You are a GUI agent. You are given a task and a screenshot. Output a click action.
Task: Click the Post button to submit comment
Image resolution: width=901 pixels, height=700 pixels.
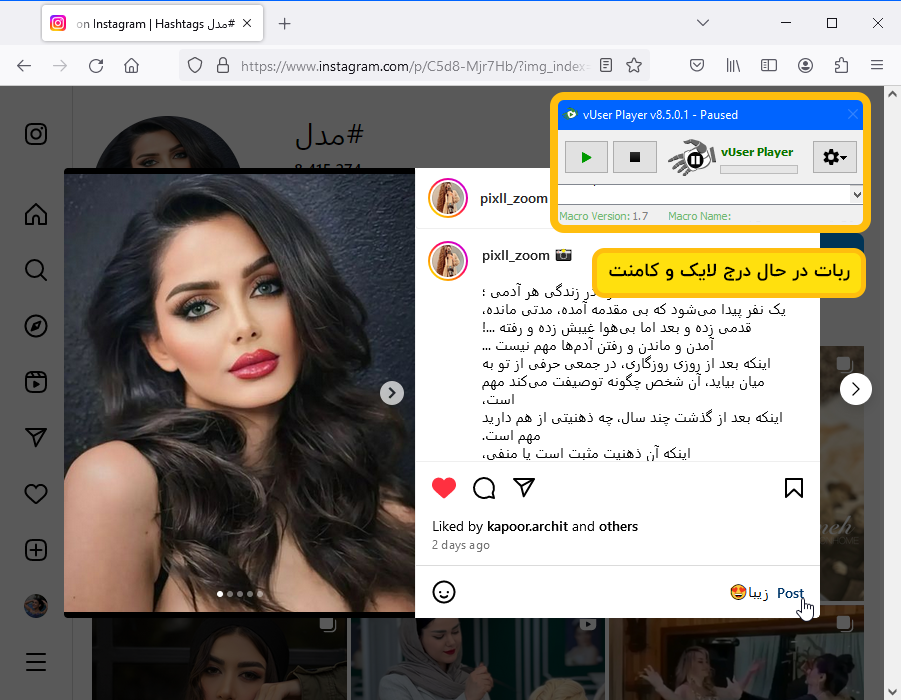tap(790, 593)
